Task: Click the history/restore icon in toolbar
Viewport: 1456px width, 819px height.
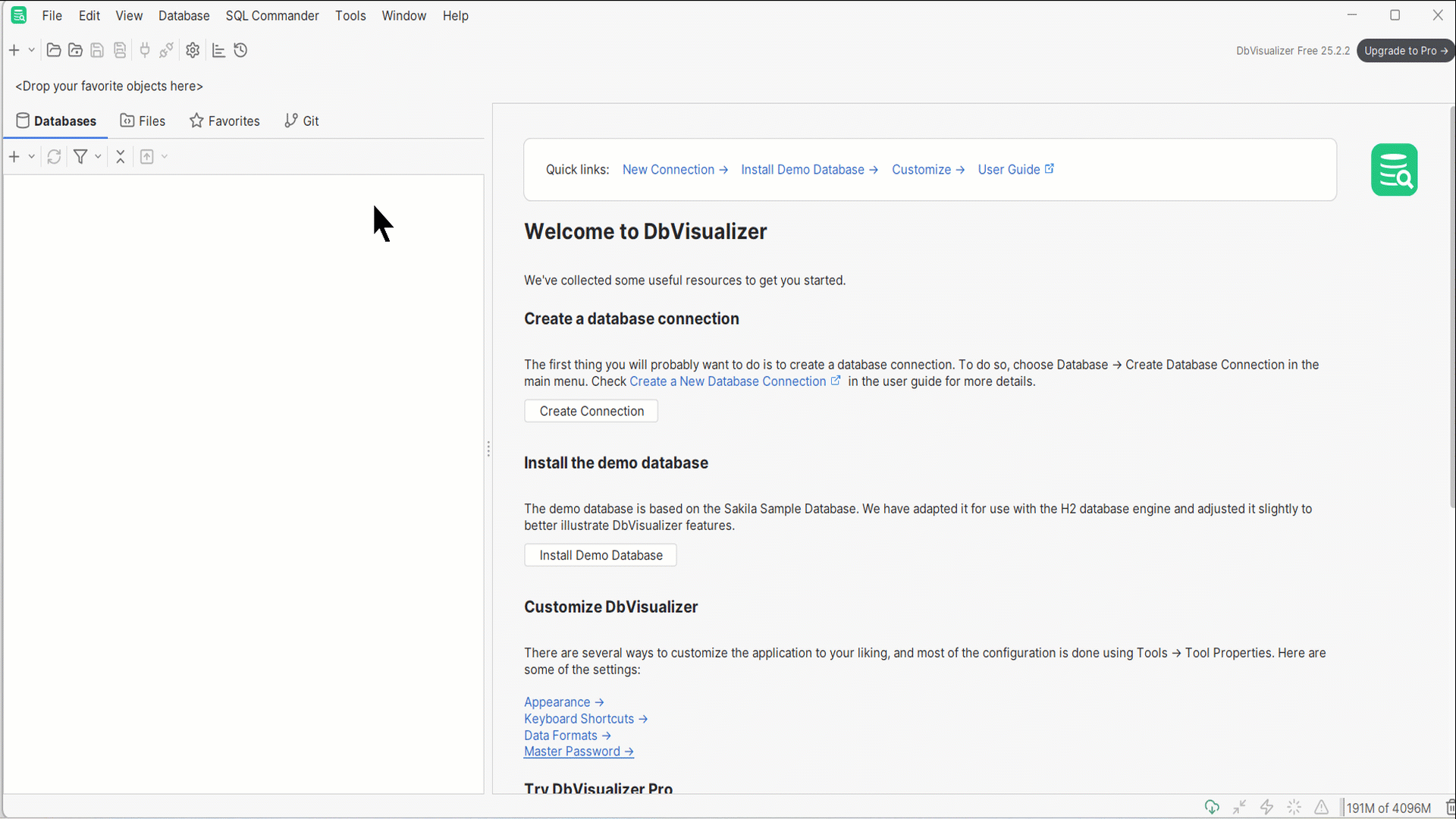Action: [x=240, y=50]
